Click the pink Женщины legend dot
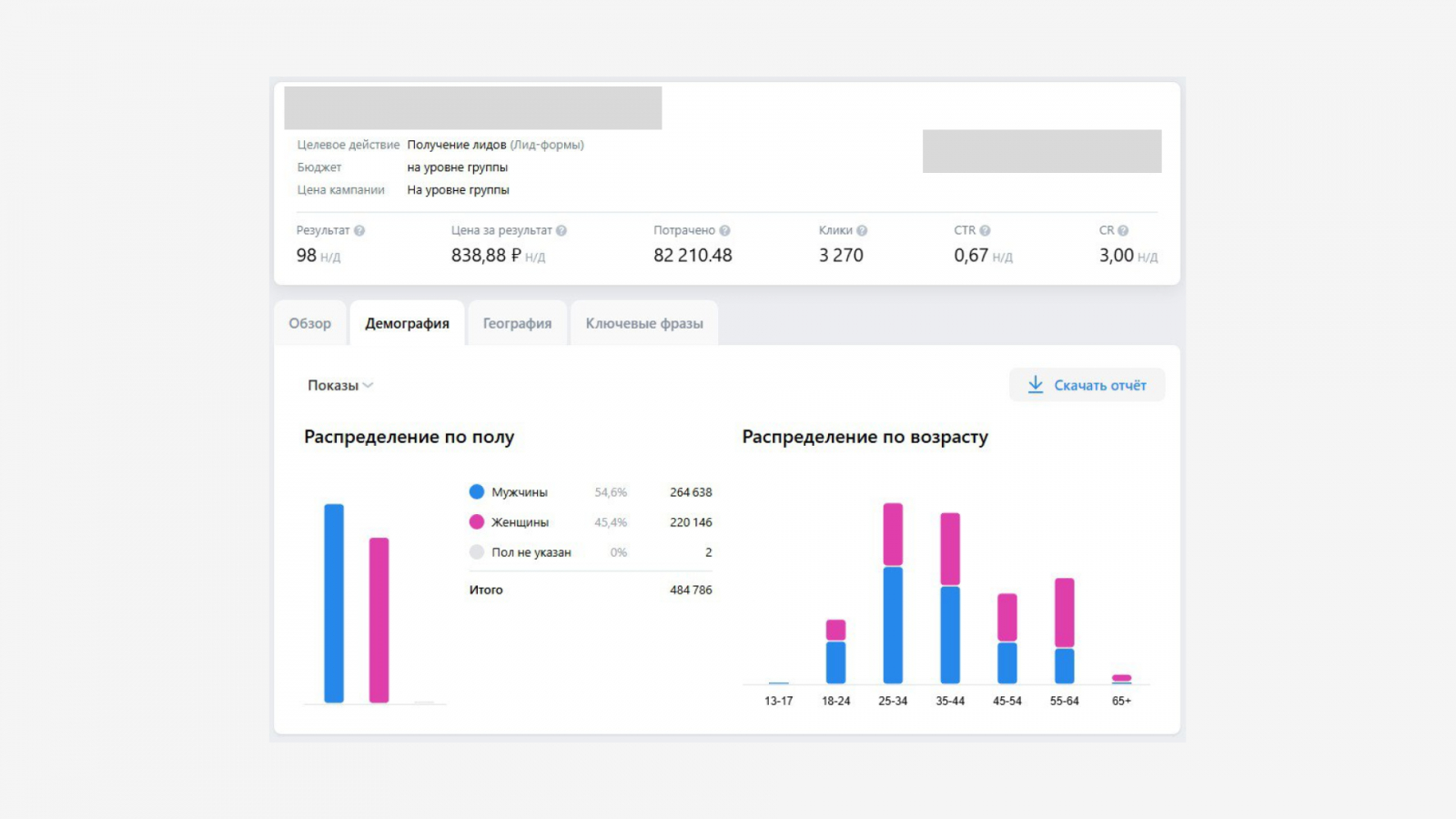The width and height of the screenshot is (1456, 819). coord(477,522)
